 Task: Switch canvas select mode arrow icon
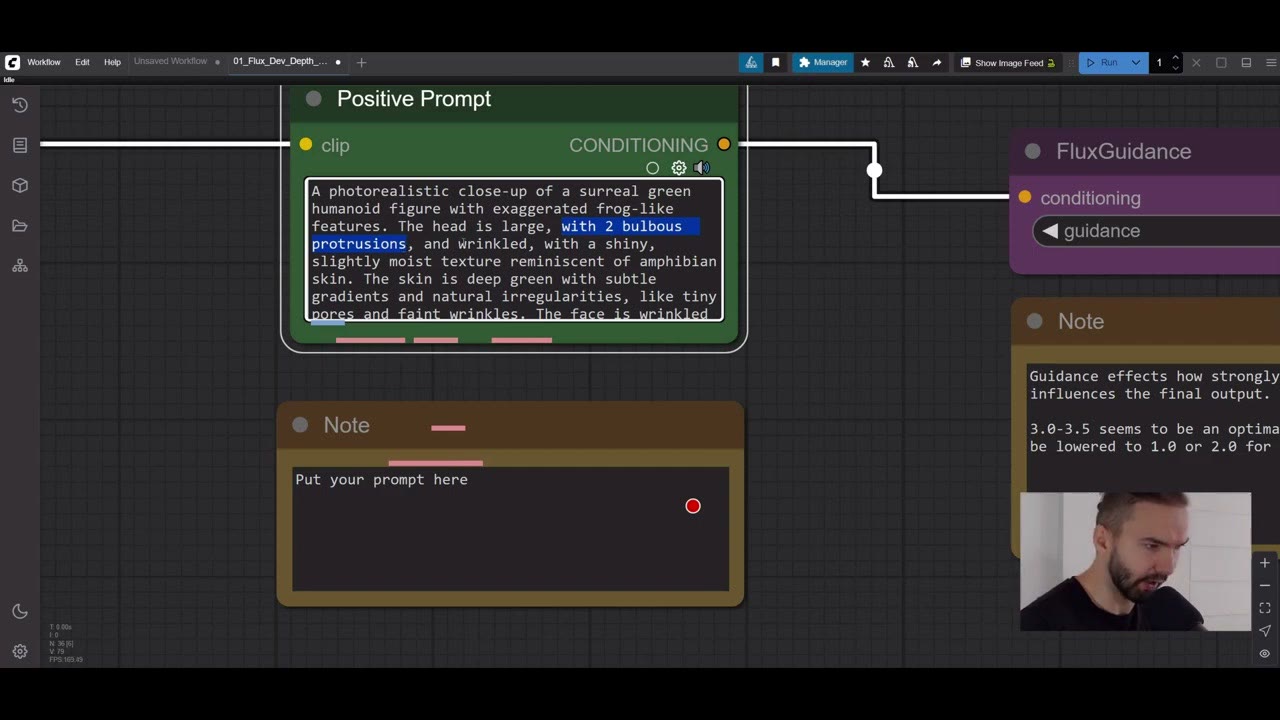coord(1265,631)
